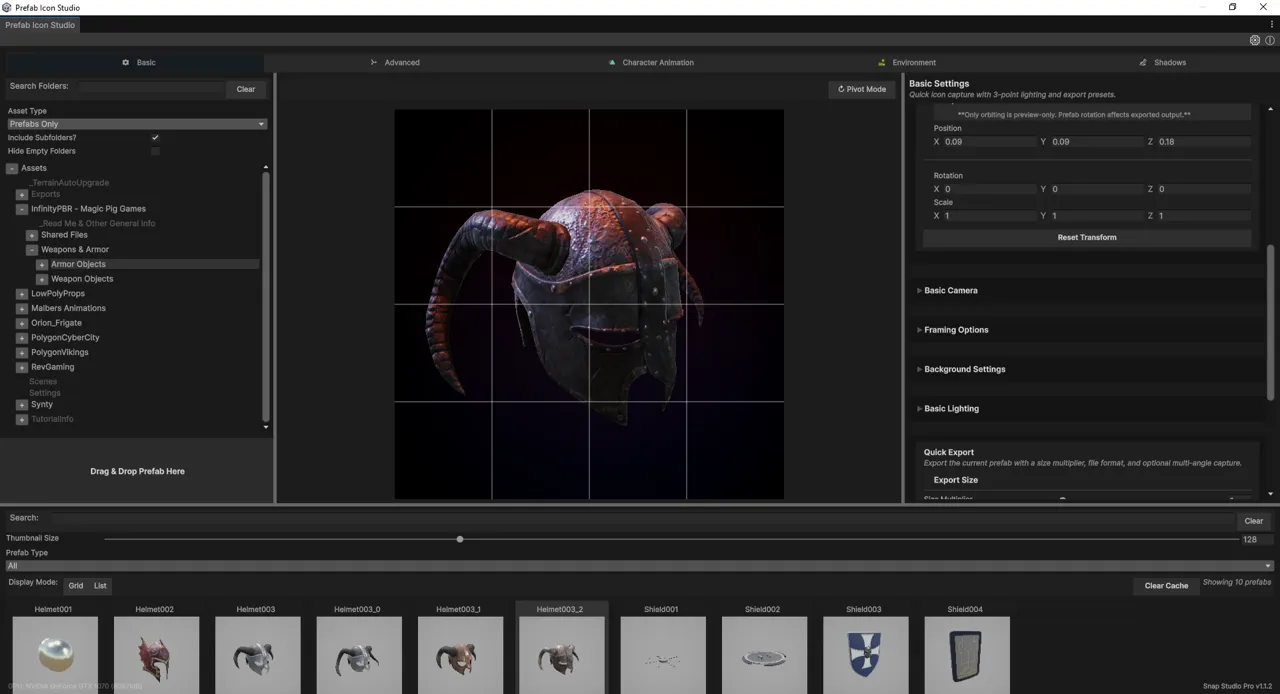
Task: Expand the Armor Objects folder
Action: pos(42,265)
